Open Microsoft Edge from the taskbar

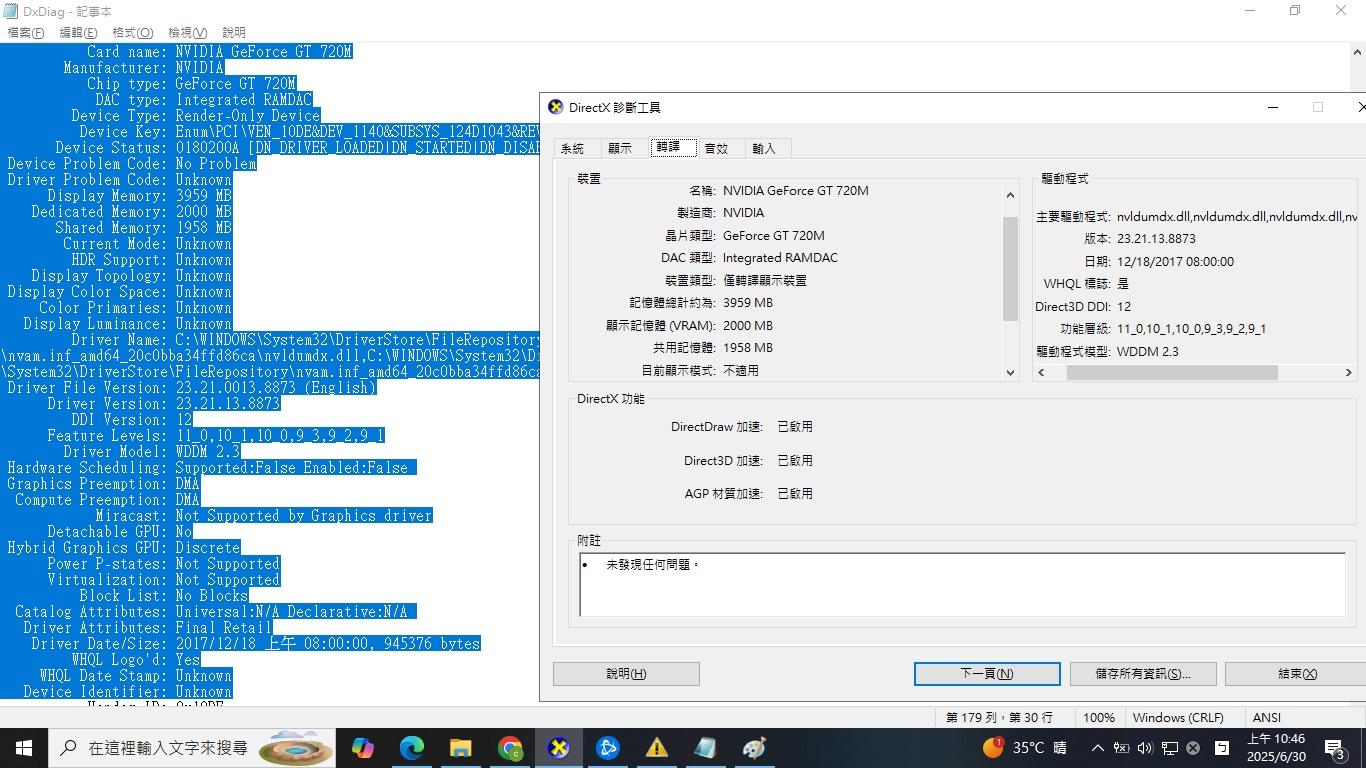pos(412,748)
